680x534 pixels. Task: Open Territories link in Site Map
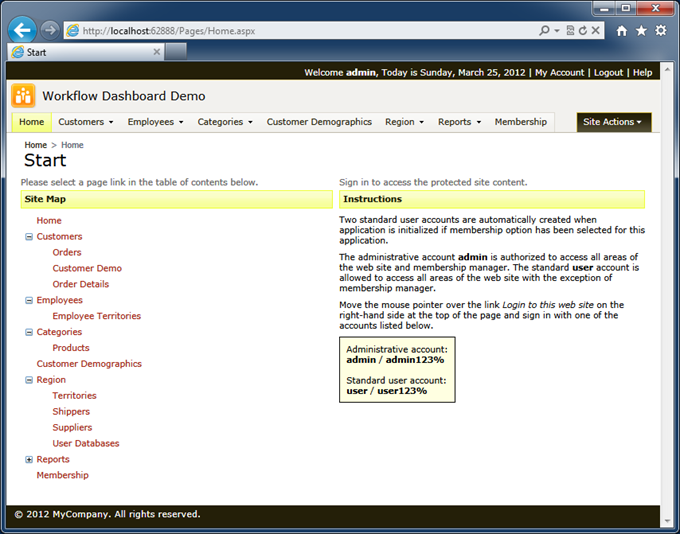(75, 396)
